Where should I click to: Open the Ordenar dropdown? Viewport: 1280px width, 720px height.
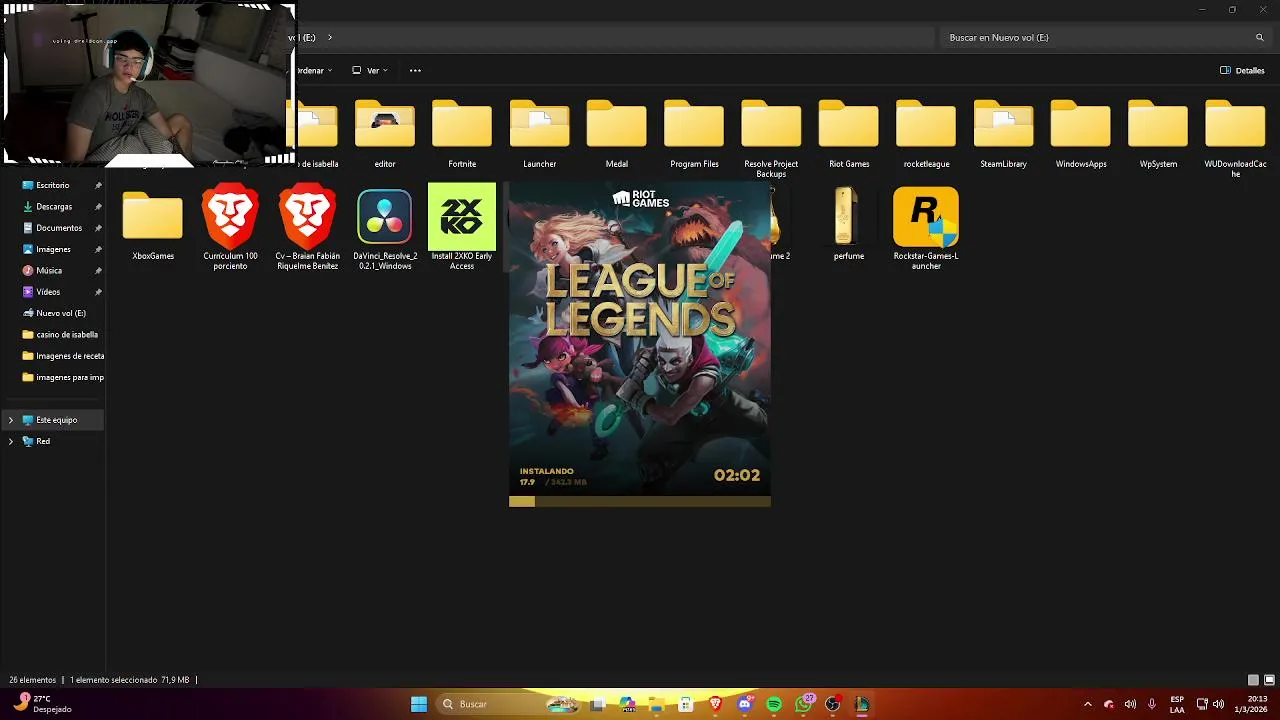313,71
